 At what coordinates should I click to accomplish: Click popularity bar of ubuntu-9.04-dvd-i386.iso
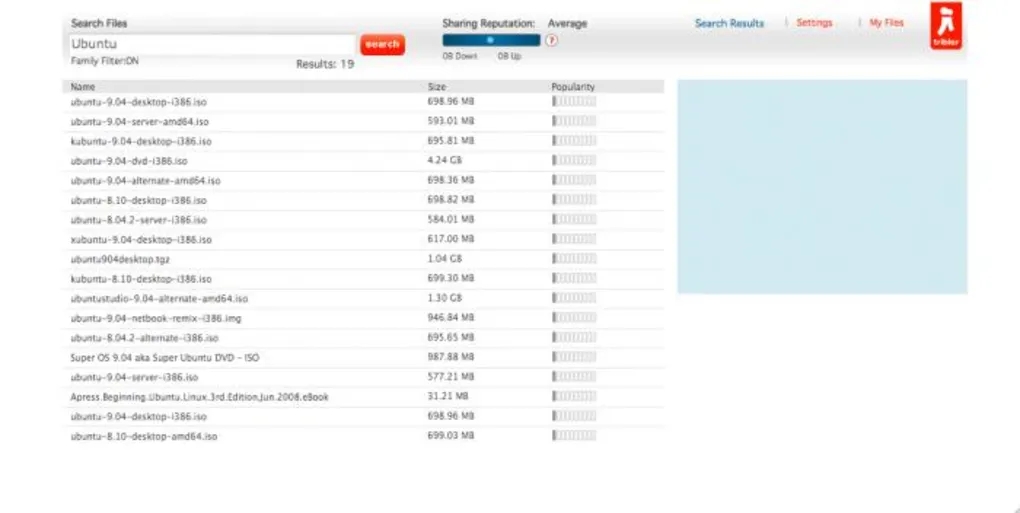click(574, 160)
